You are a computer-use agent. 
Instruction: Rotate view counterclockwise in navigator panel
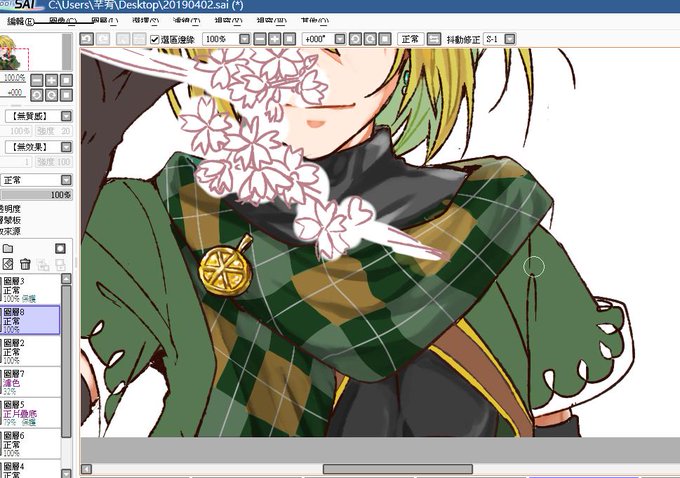[x=37, y=95]
